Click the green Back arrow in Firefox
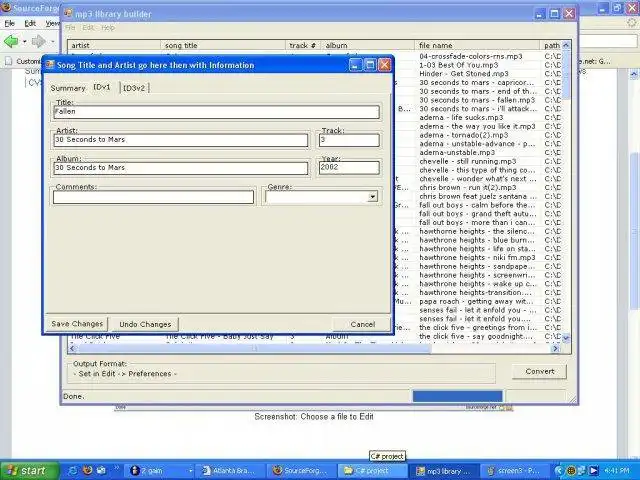Image resolution: width=640 pixels, height=480 pixels. point(11,41)
